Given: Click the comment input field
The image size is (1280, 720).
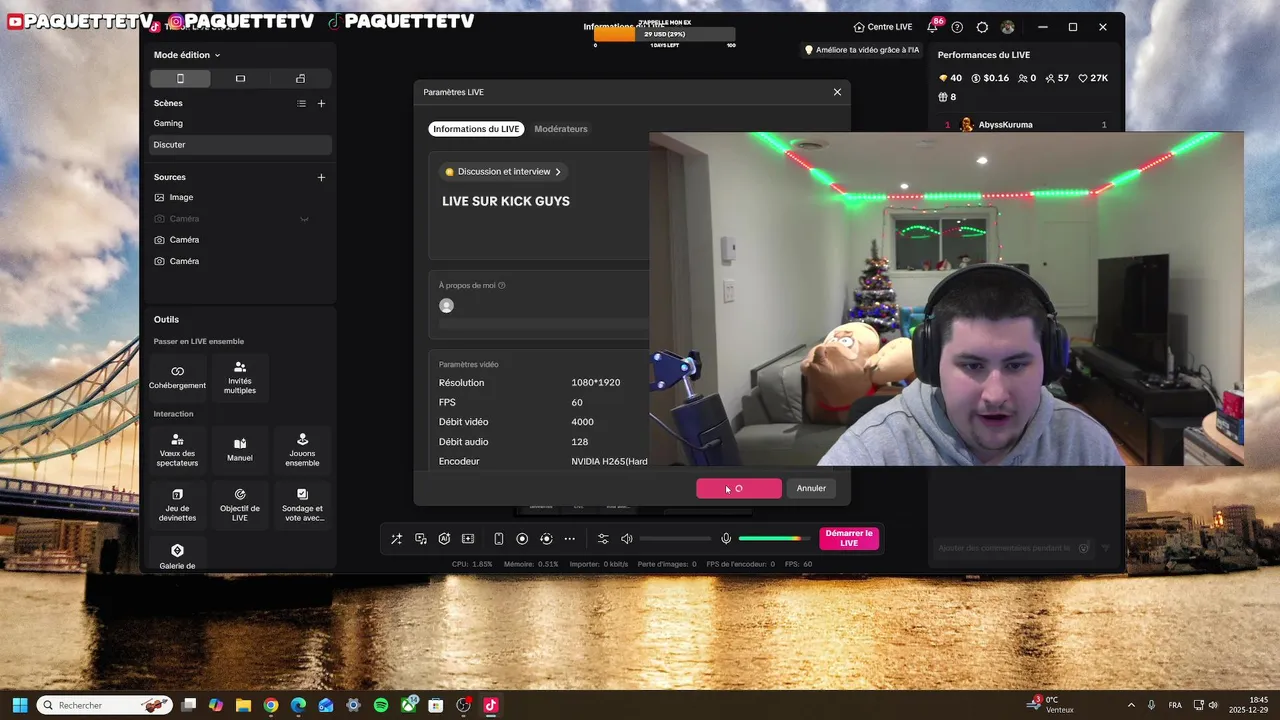Looking at the screenshot, I should tap(1005, 548).
